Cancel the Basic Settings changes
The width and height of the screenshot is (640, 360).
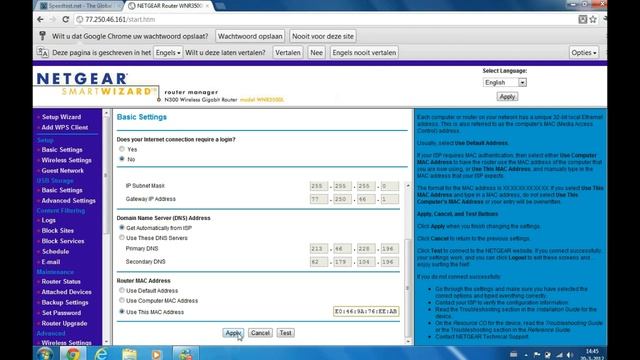click(260, 333)
